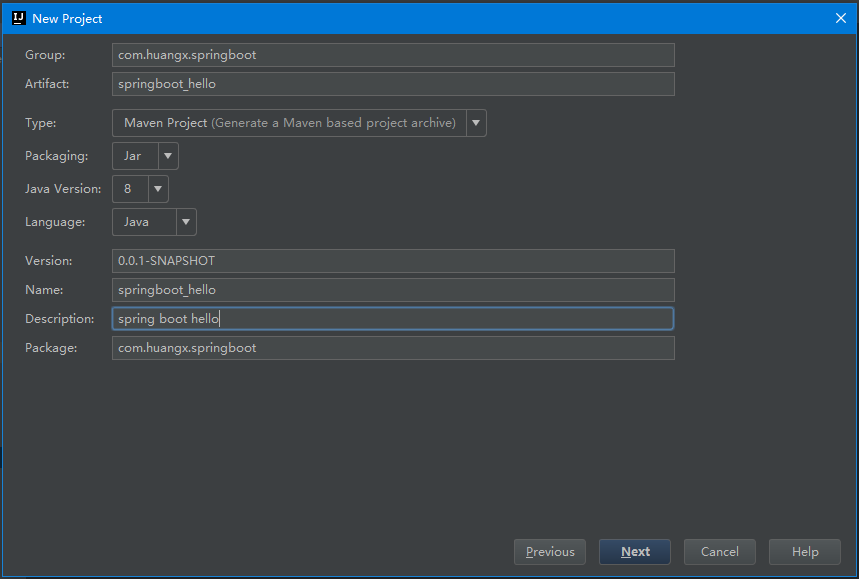859x579 pixels.
Task: Open the Maven Project type combo box
Action: [299, 123]
